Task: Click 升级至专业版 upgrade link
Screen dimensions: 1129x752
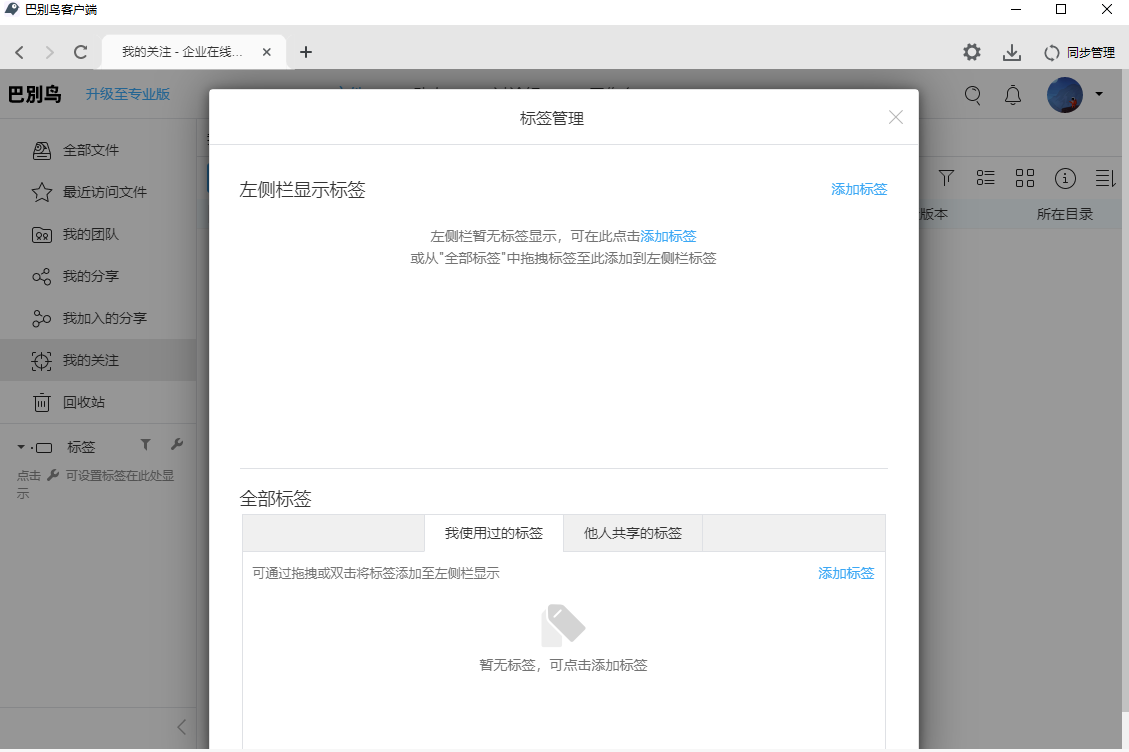Action: 128,94
